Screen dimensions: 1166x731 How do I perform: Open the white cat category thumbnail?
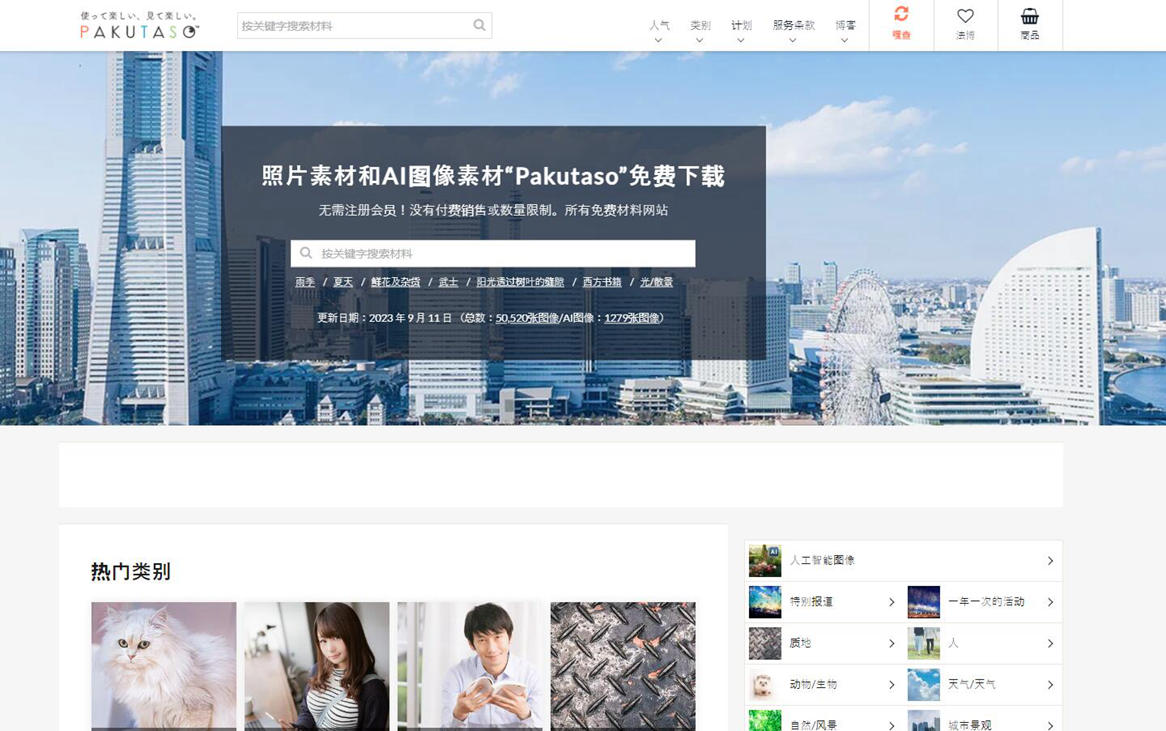tap(164, 666)
